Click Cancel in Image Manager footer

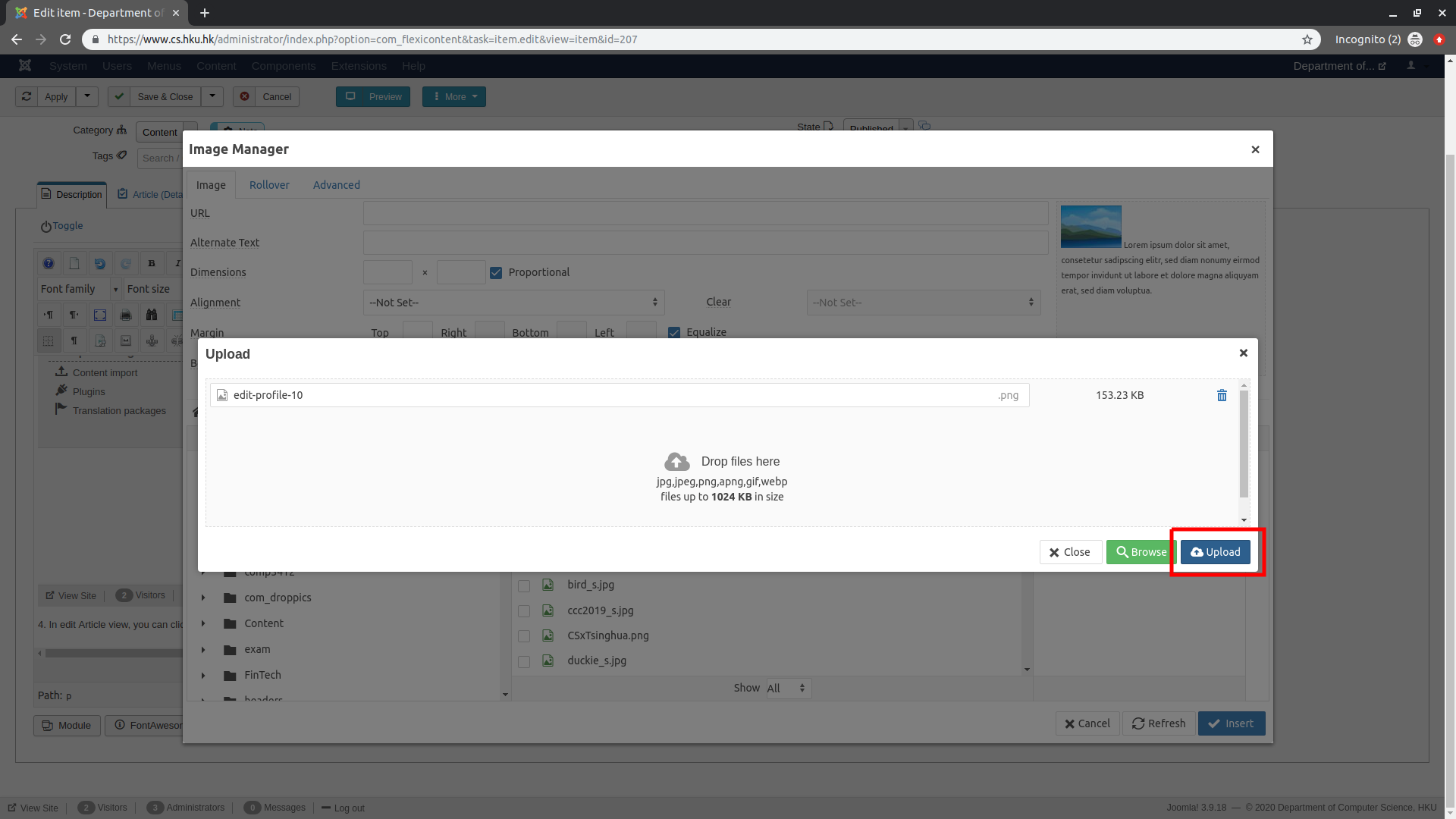coord(1087,723)
